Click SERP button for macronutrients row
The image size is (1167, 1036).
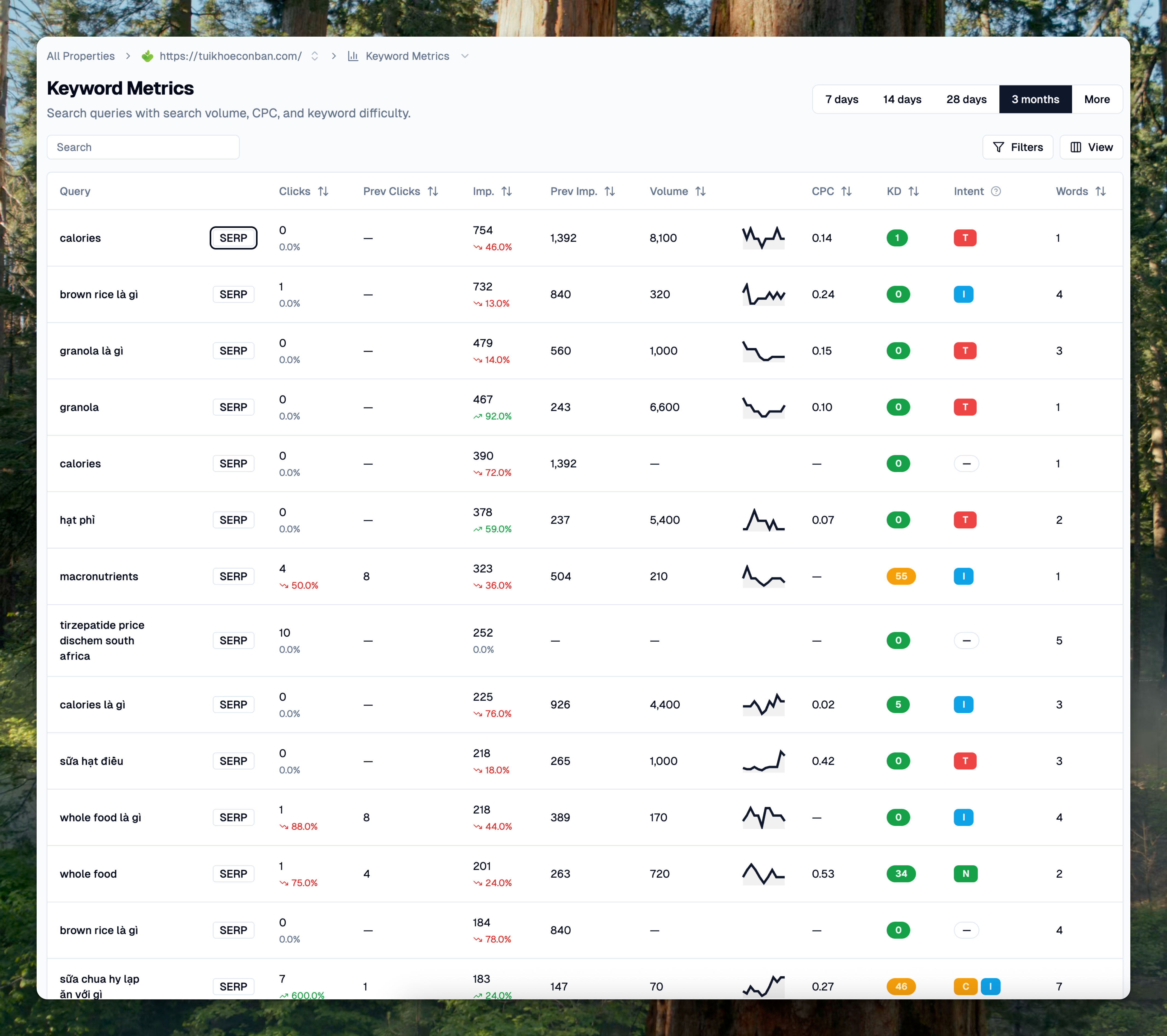(233, 576)
